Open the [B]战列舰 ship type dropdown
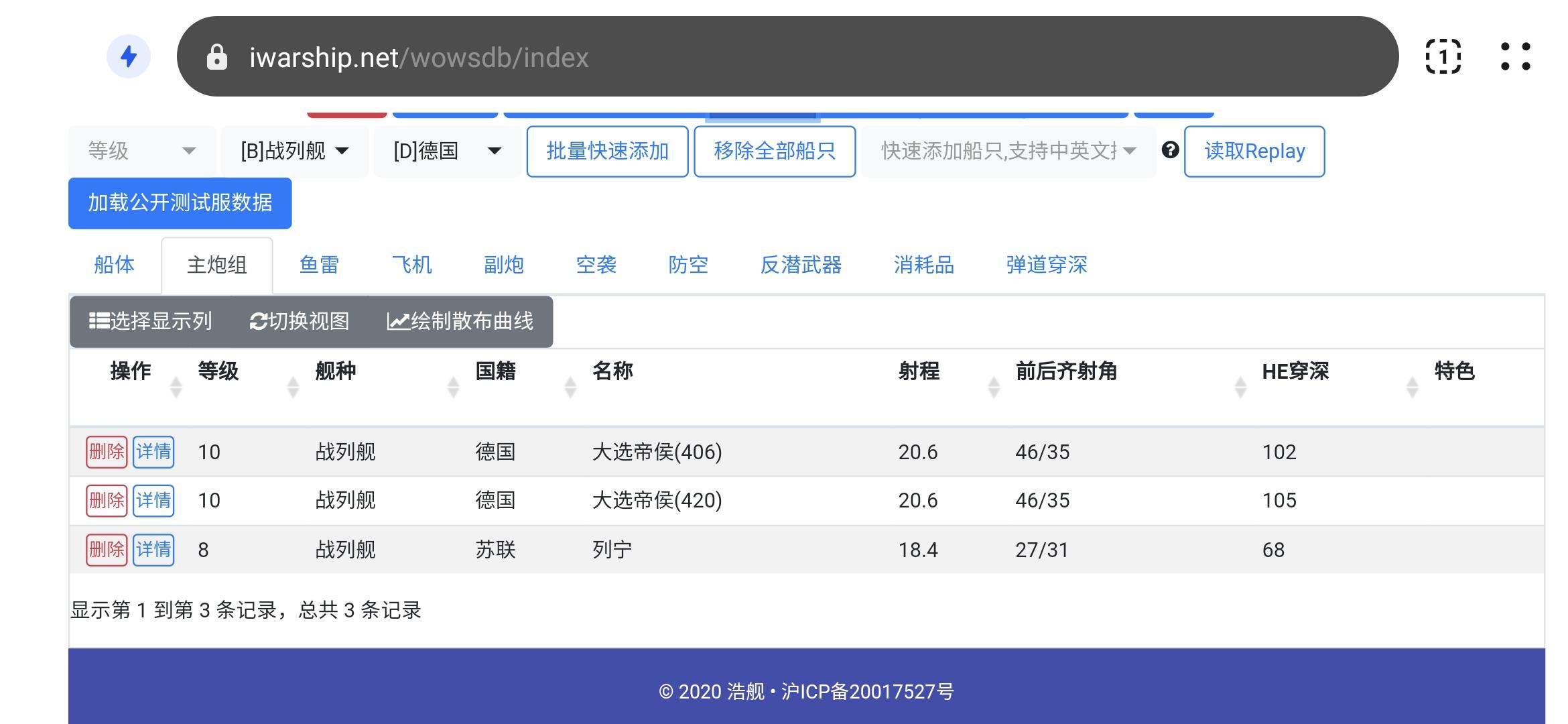The width and height of the screenshot is (1568, 724). (295, 152)
